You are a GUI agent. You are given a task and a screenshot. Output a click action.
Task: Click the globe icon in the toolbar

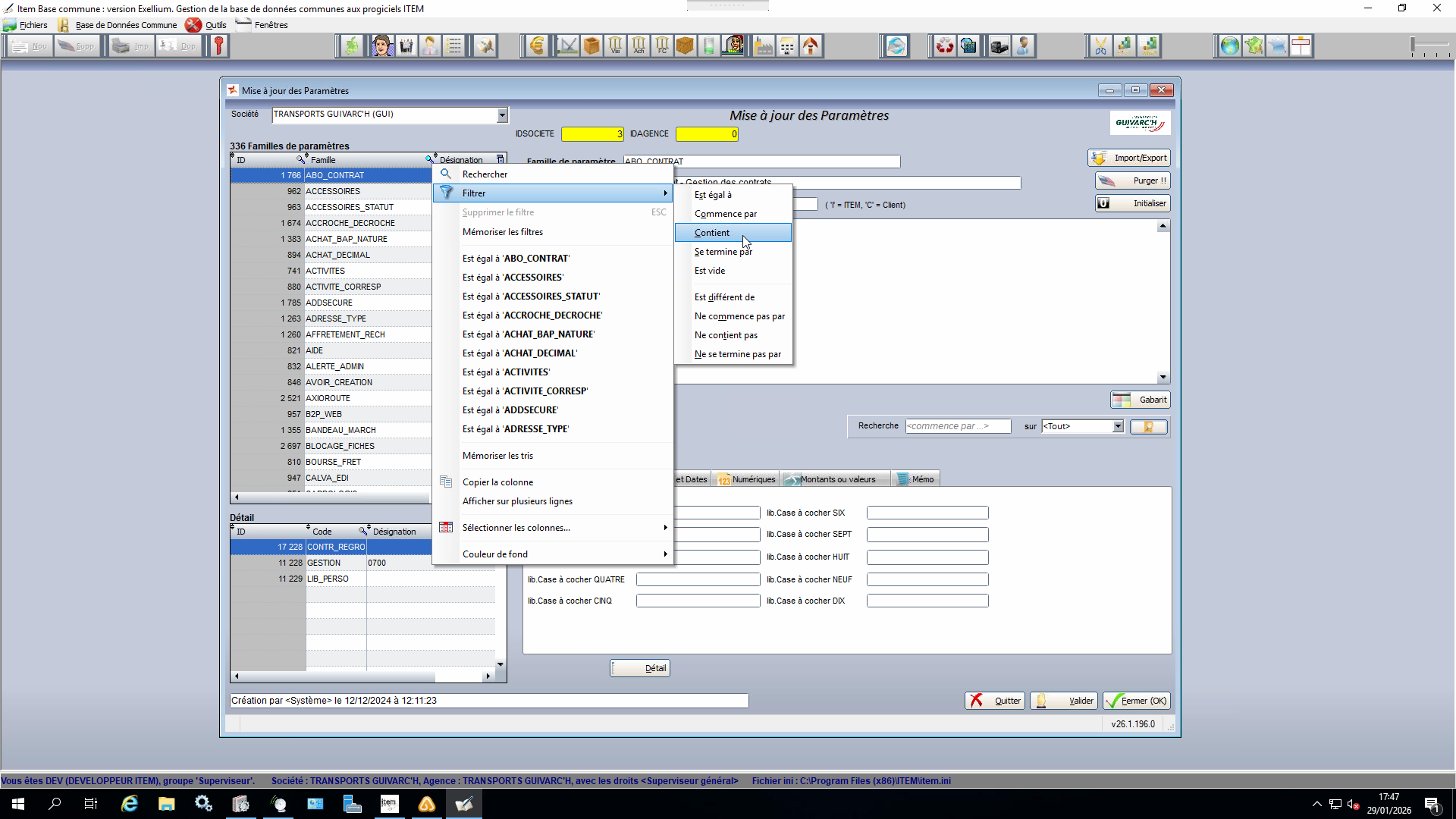[x=1229, y=46]
